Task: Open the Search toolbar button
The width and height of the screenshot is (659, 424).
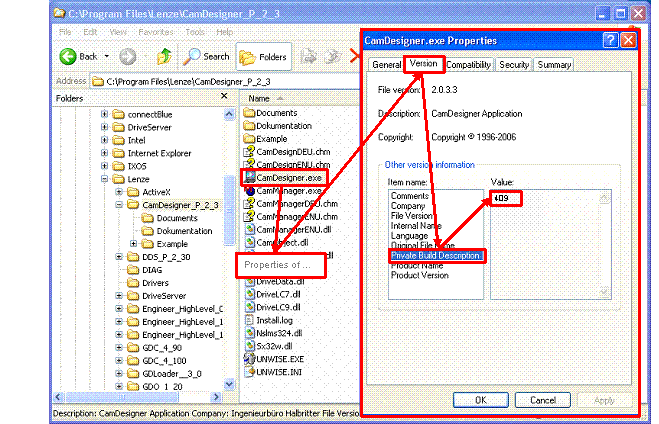Action: (206, 57)
